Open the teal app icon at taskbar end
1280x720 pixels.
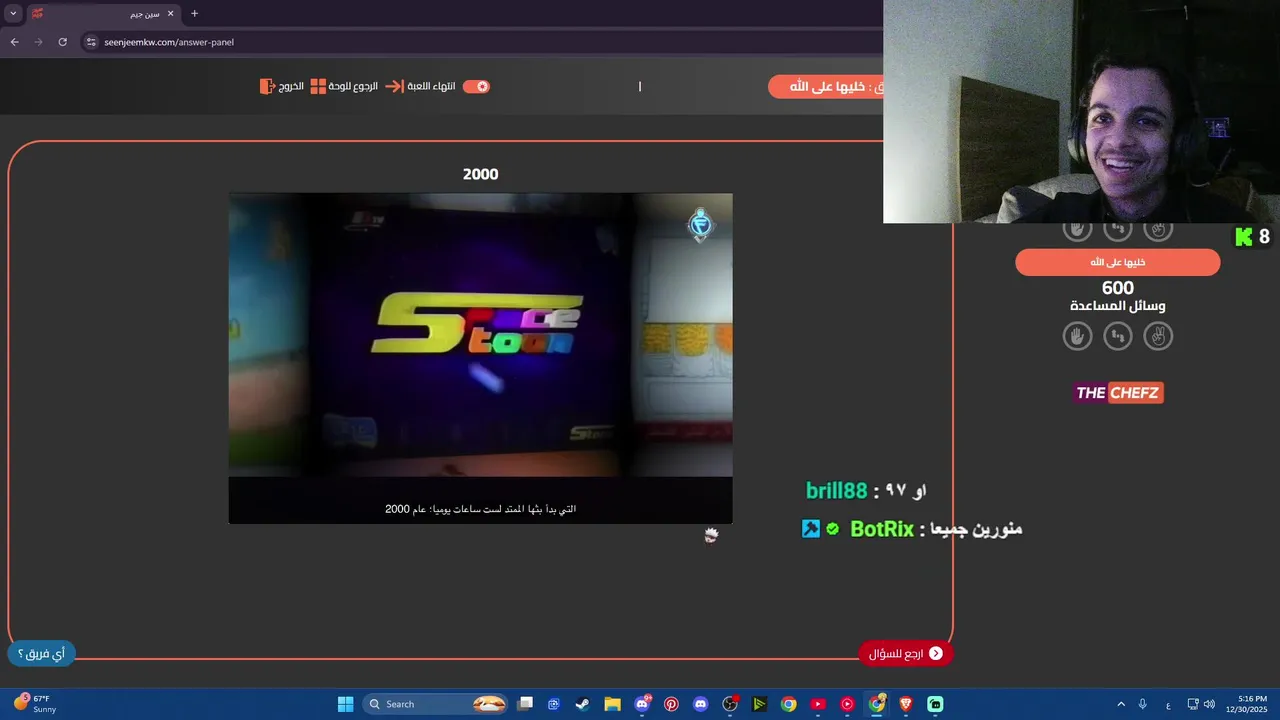point(935,704)
